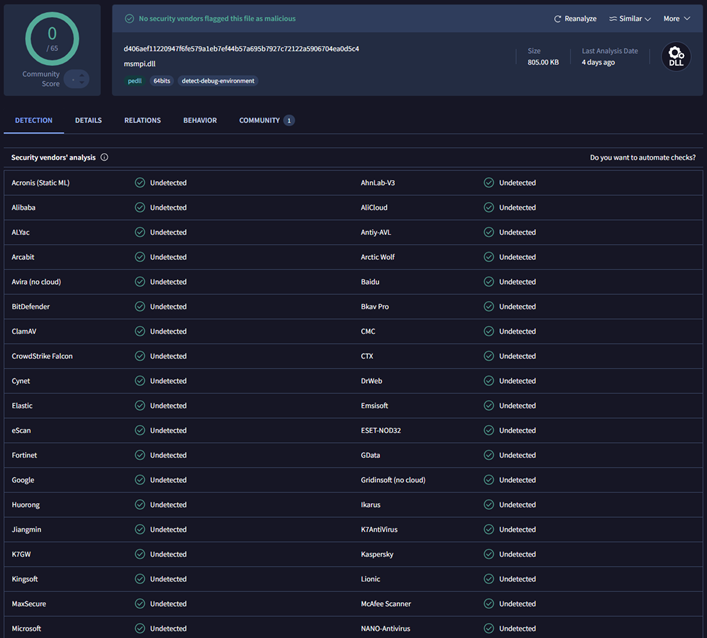The width and height of the screenshot is (707, 638).
Task: Click the check icon in the ClamAV row
Action: click(x=140, y=331)
